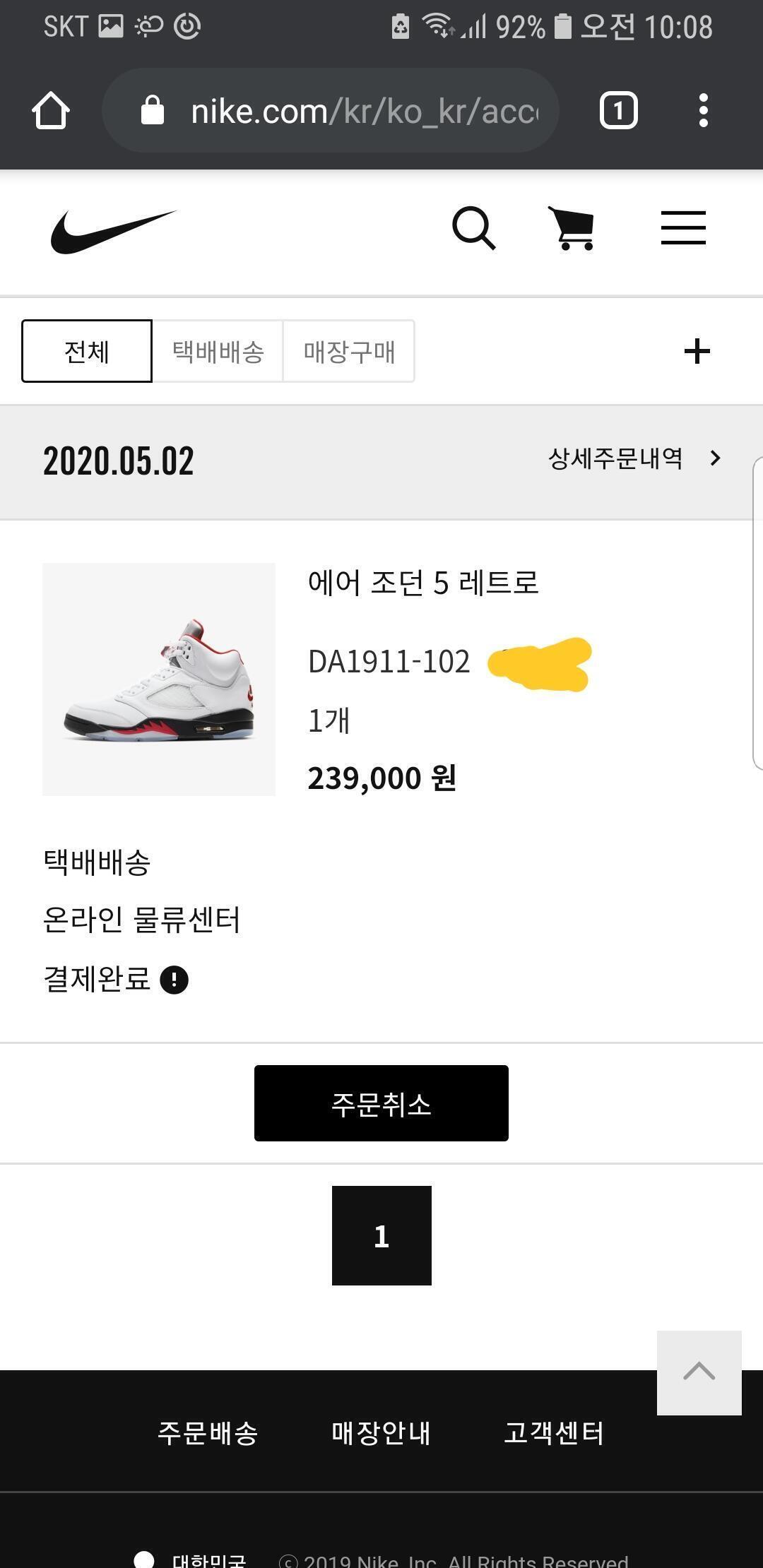Viewport: 763px width, 1568px height.
Task: Switch to the 택배배송 tab
Action: [218, 351]
